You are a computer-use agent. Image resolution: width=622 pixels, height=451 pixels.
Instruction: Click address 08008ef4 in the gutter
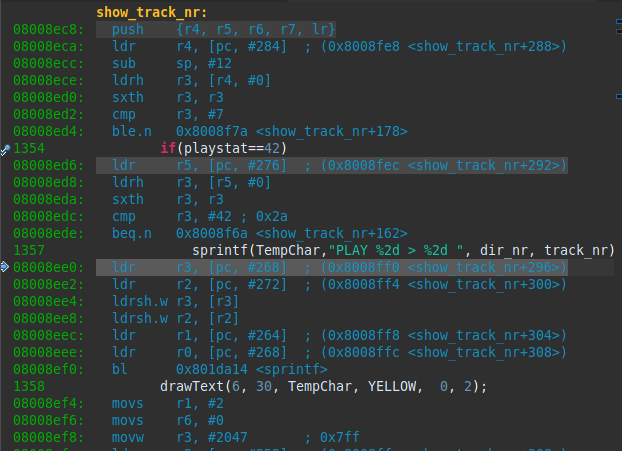tap(48, 404)
